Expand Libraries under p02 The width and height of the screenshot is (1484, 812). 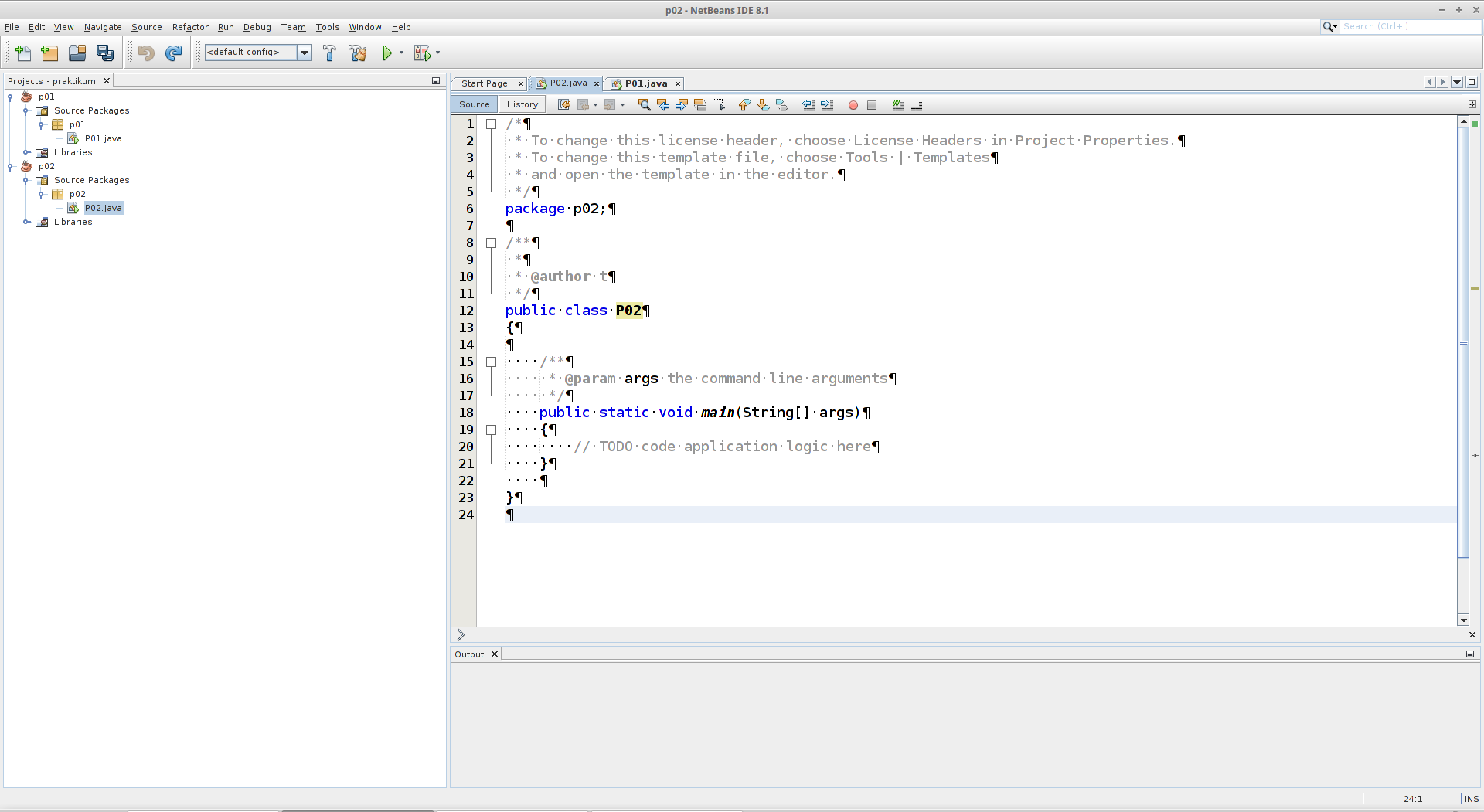26,223
